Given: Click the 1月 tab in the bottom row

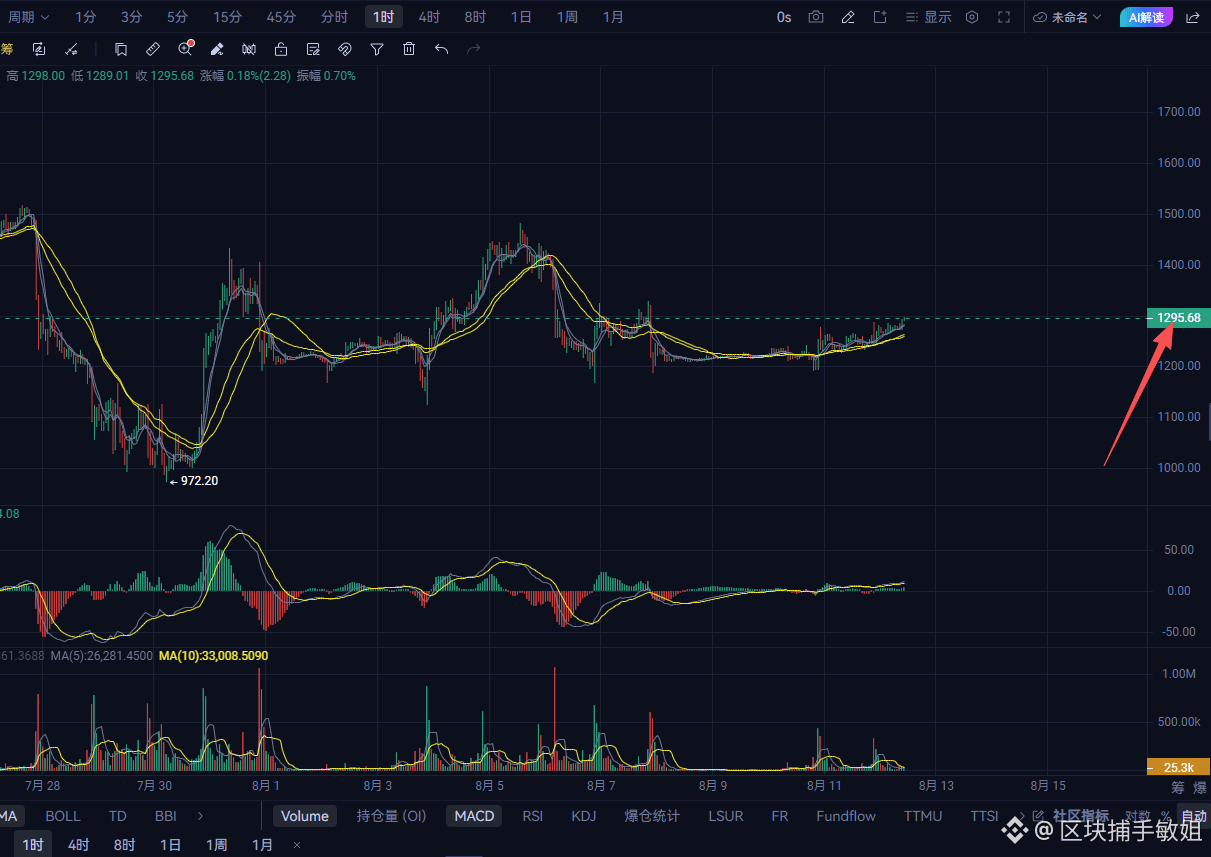Looking at the screenshot, I should pyautogui.click(x=262, y=845).
